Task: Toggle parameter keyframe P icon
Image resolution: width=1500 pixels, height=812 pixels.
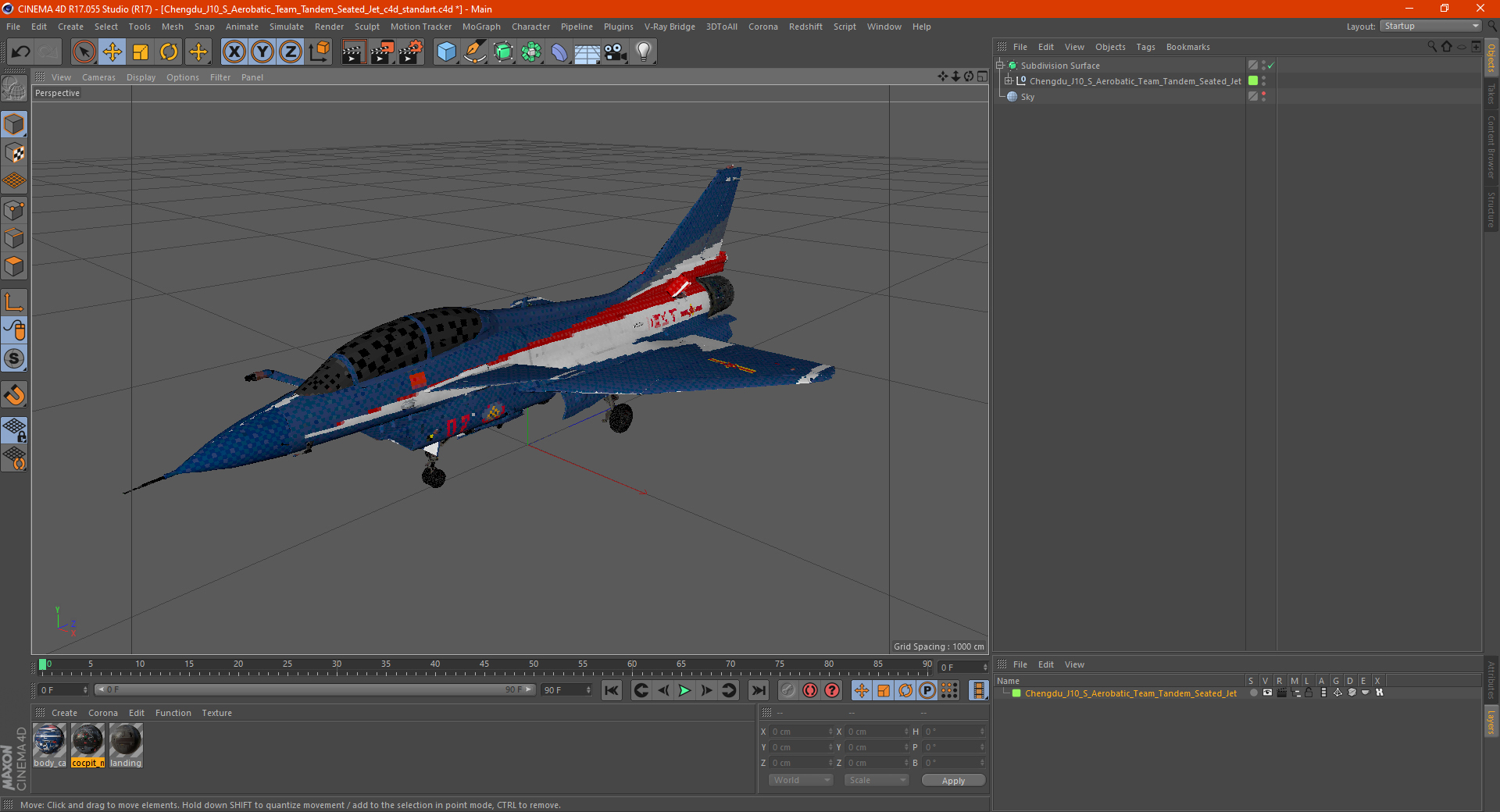Action: pyautogui.click(x=927, y=690)
